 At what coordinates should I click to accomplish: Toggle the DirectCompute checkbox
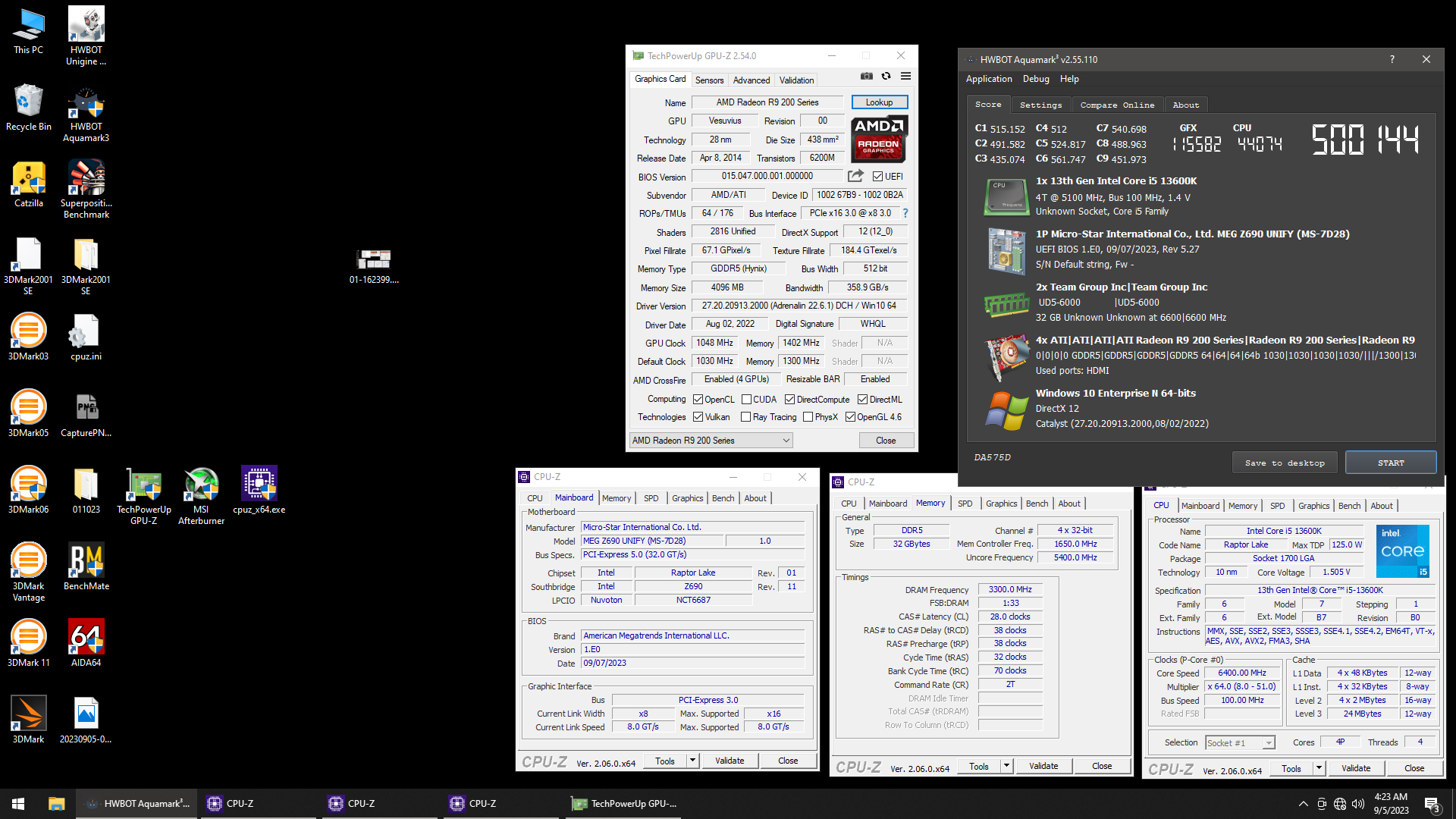click(789, 399)
